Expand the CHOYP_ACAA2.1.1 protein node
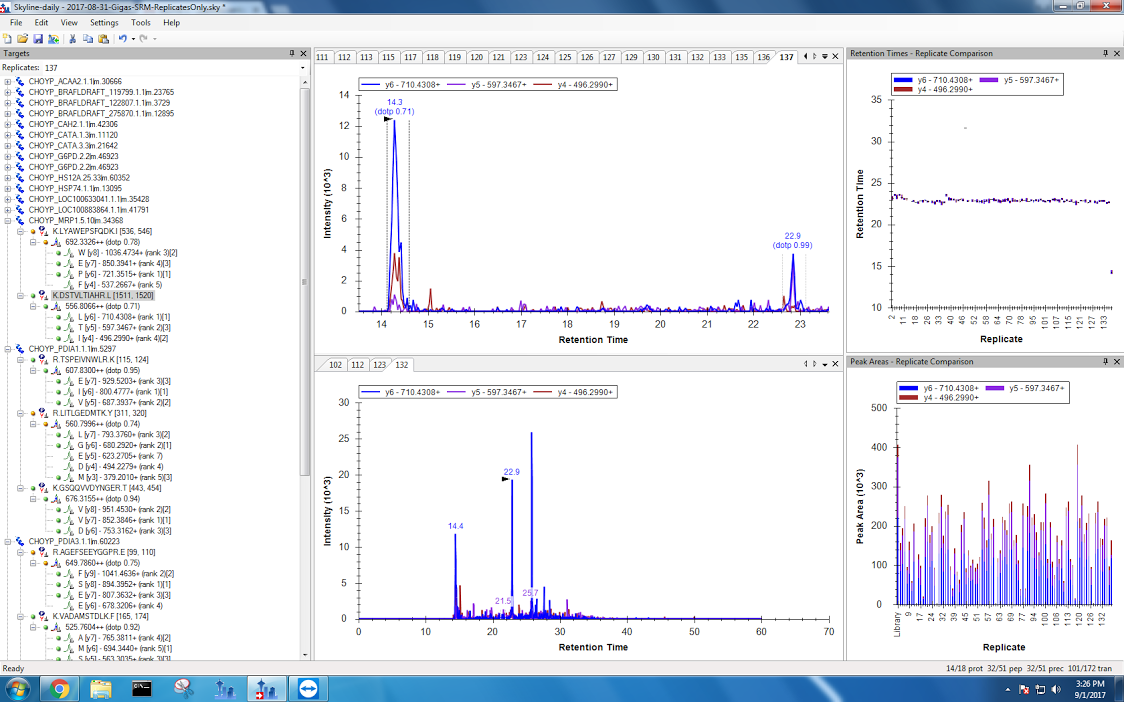Viewport: 1124px width, 702px height. [x=8, y=82]
